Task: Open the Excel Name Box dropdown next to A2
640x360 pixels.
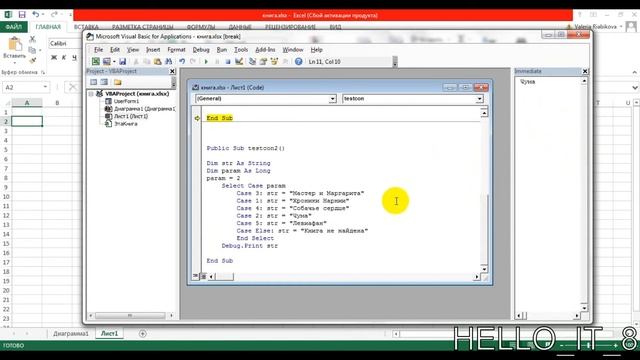Action: [x=45, y=87]
